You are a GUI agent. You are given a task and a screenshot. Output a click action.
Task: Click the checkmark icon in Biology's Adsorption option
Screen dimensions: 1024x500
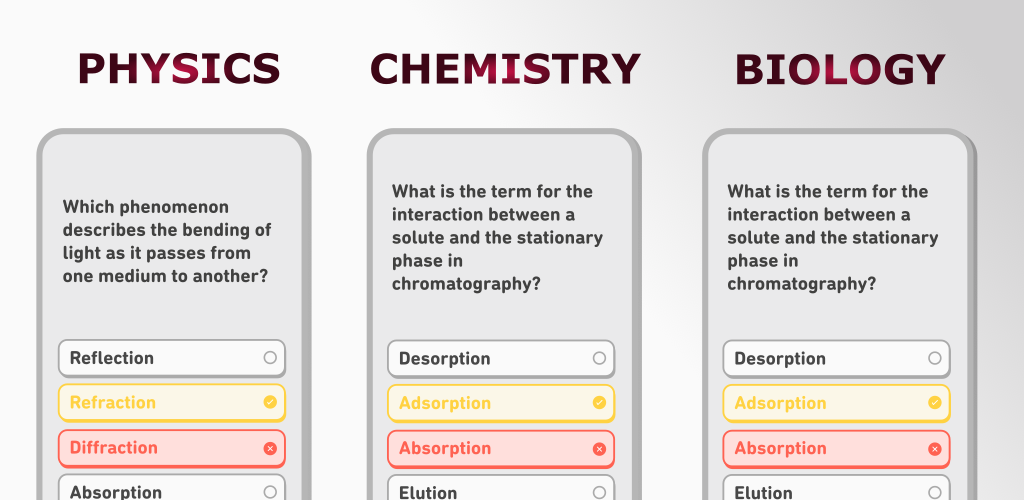click(x=935, y=403)
